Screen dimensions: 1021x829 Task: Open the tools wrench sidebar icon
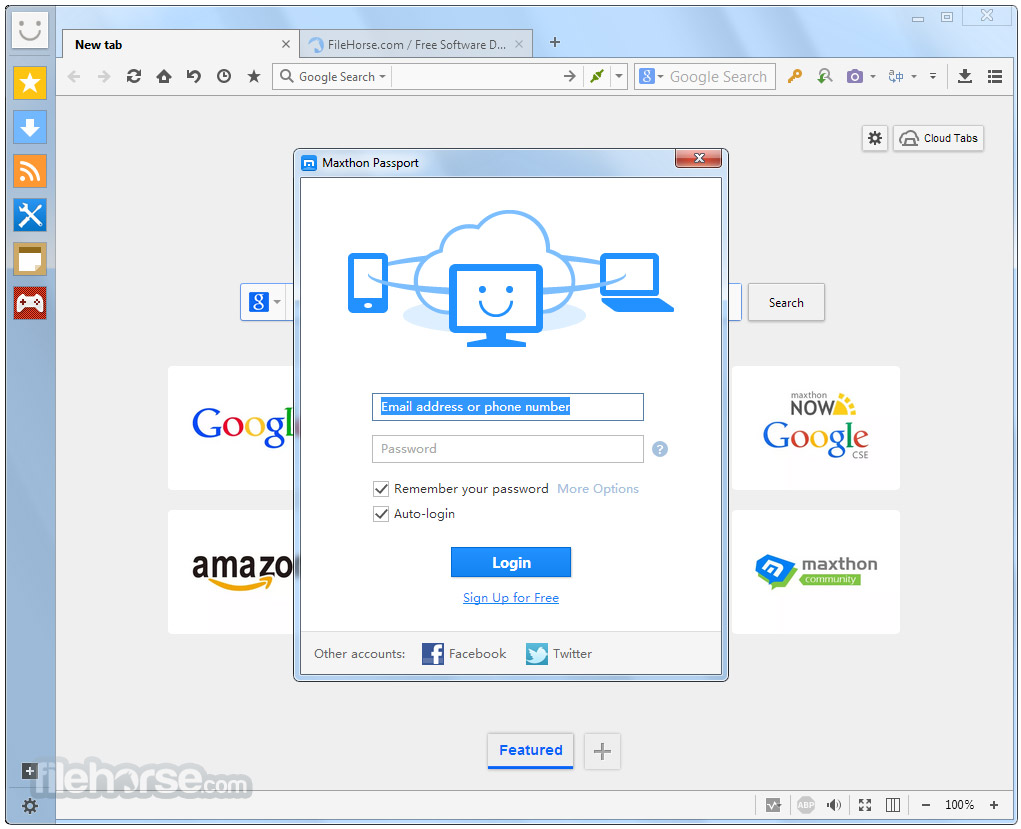pos(30,215)
